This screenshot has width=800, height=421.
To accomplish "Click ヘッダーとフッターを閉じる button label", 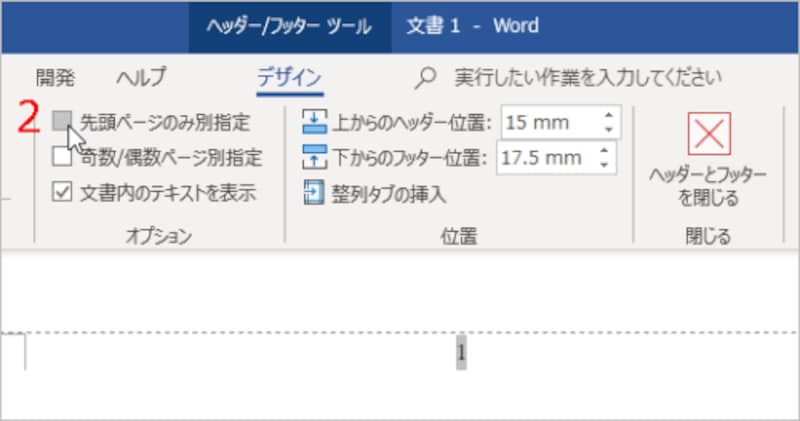I will pos(708,186).
